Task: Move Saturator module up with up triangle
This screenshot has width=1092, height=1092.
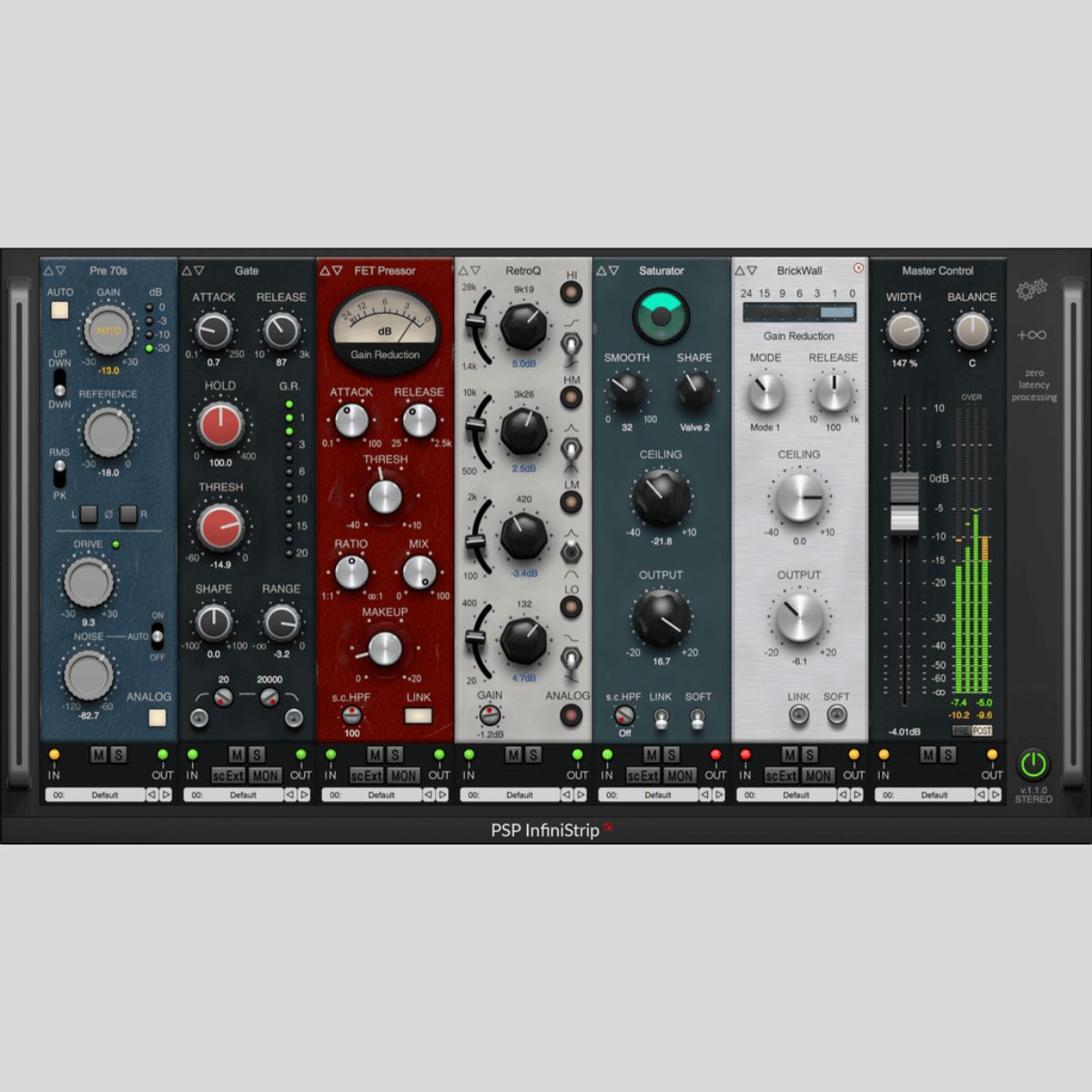Action: [601, 270]
